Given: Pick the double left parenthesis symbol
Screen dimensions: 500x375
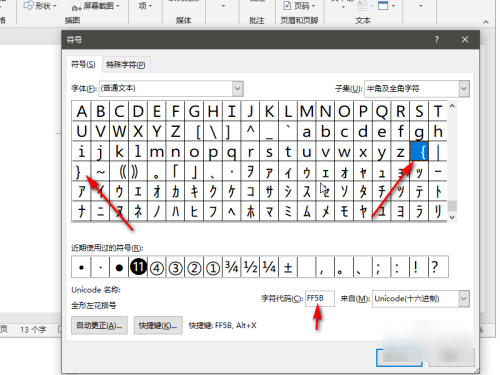Looking at the screenshot, I should pos(119,172).
